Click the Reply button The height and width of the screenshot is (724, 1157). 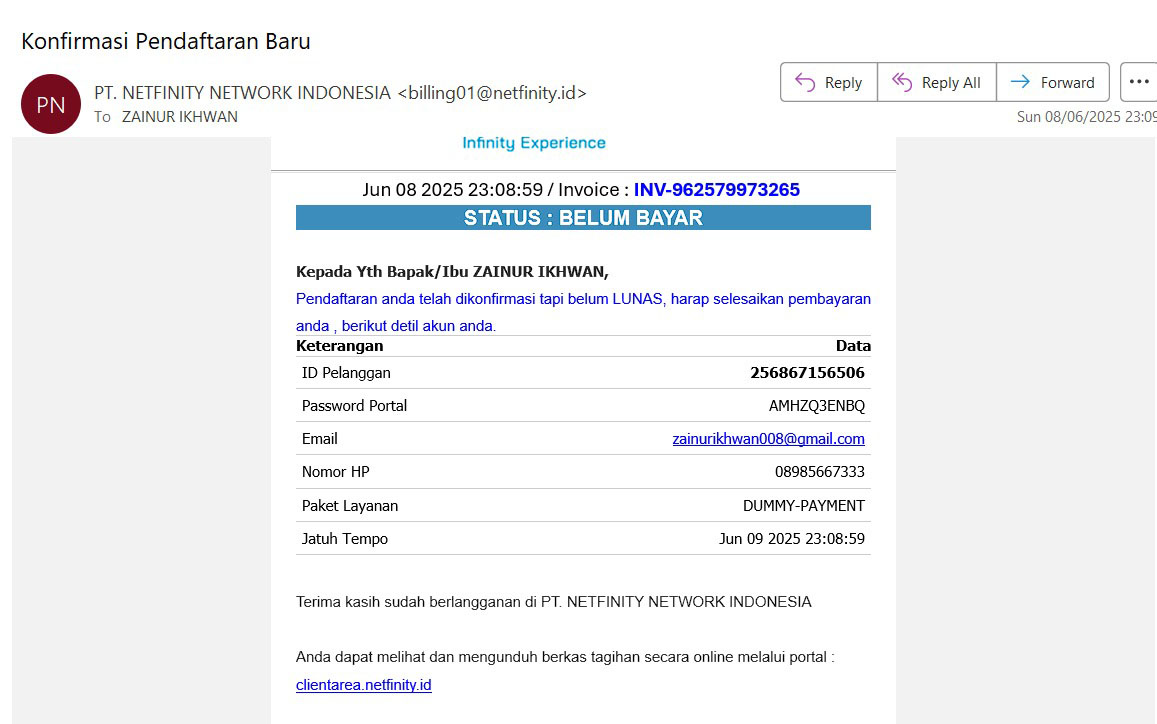point(828,83)
